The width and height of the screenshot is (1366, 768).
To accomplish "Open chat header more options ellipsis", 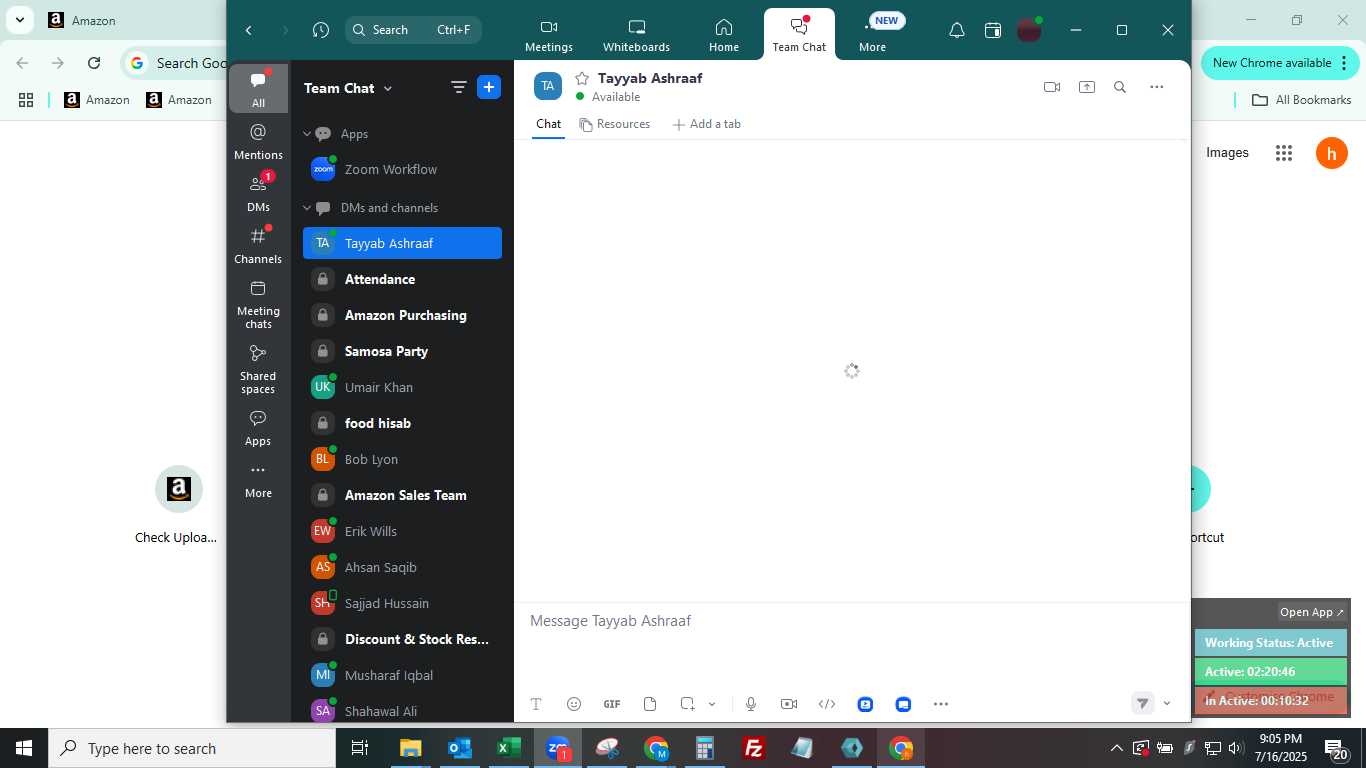I will [x=1157, y=87].
